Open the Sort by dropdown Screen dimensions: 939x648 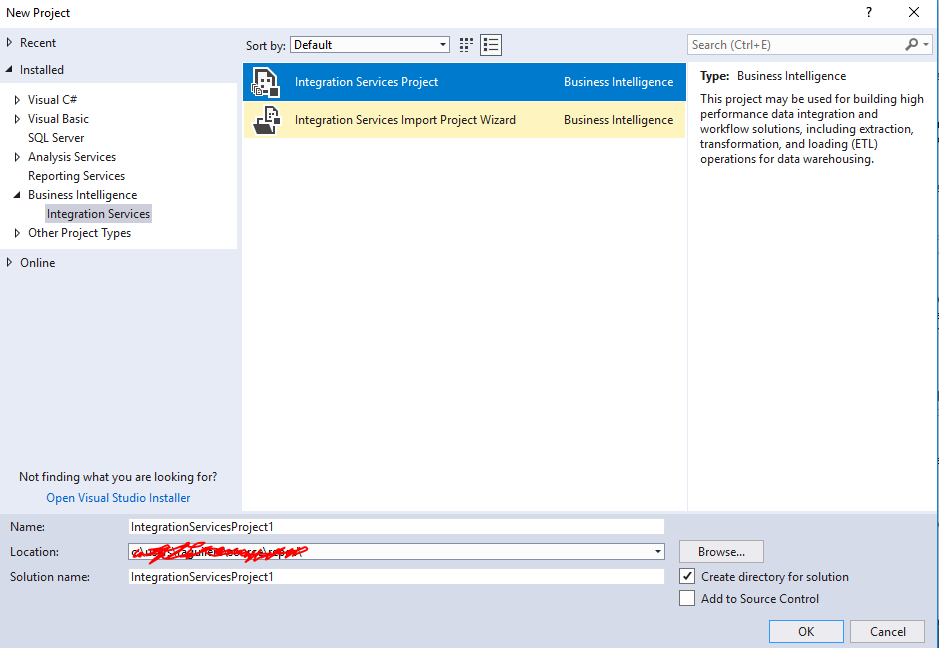pyautogui.click(x=369, y=45)
